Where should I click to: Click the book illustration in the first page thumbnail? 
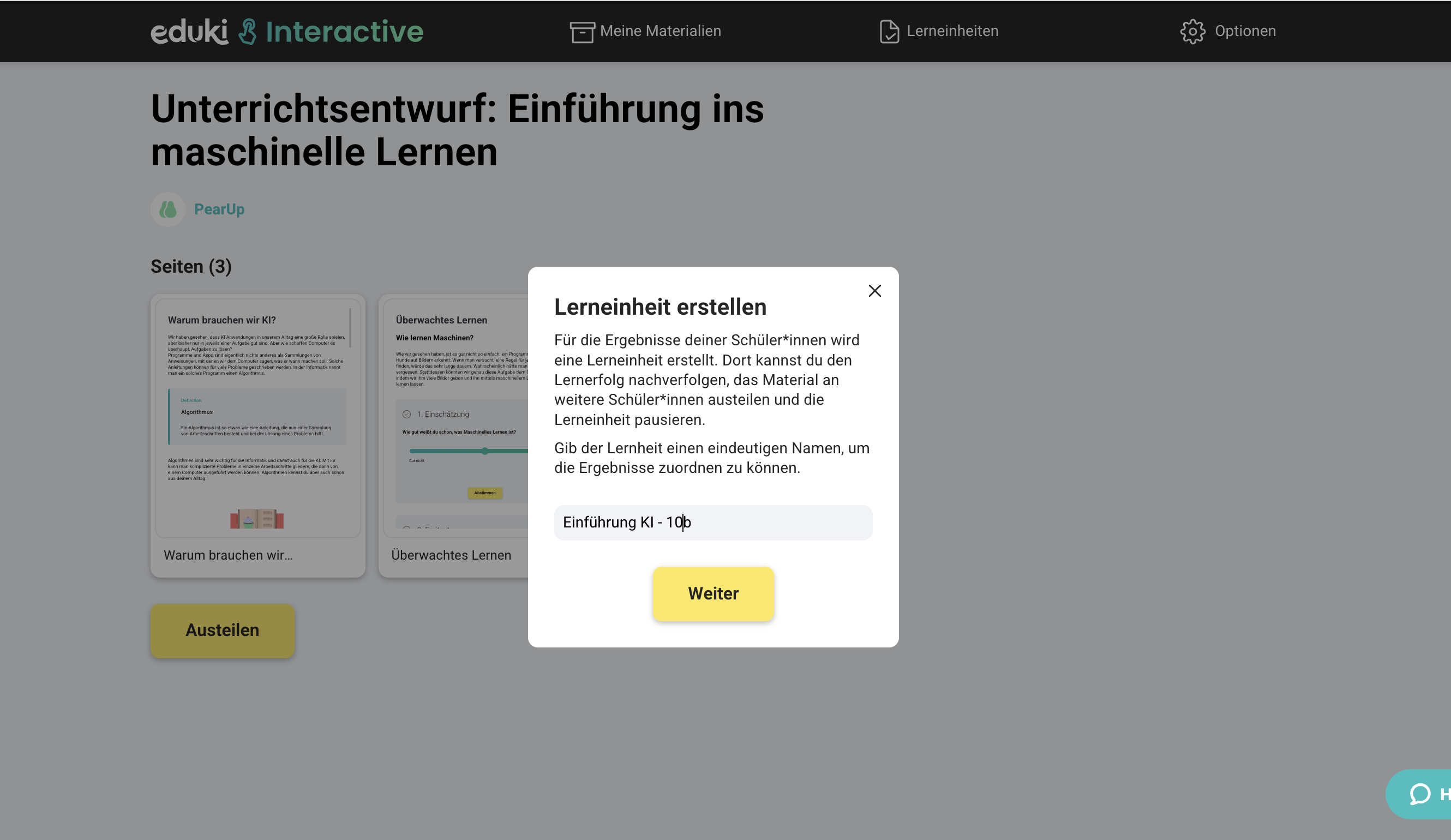tap(257, 518)
